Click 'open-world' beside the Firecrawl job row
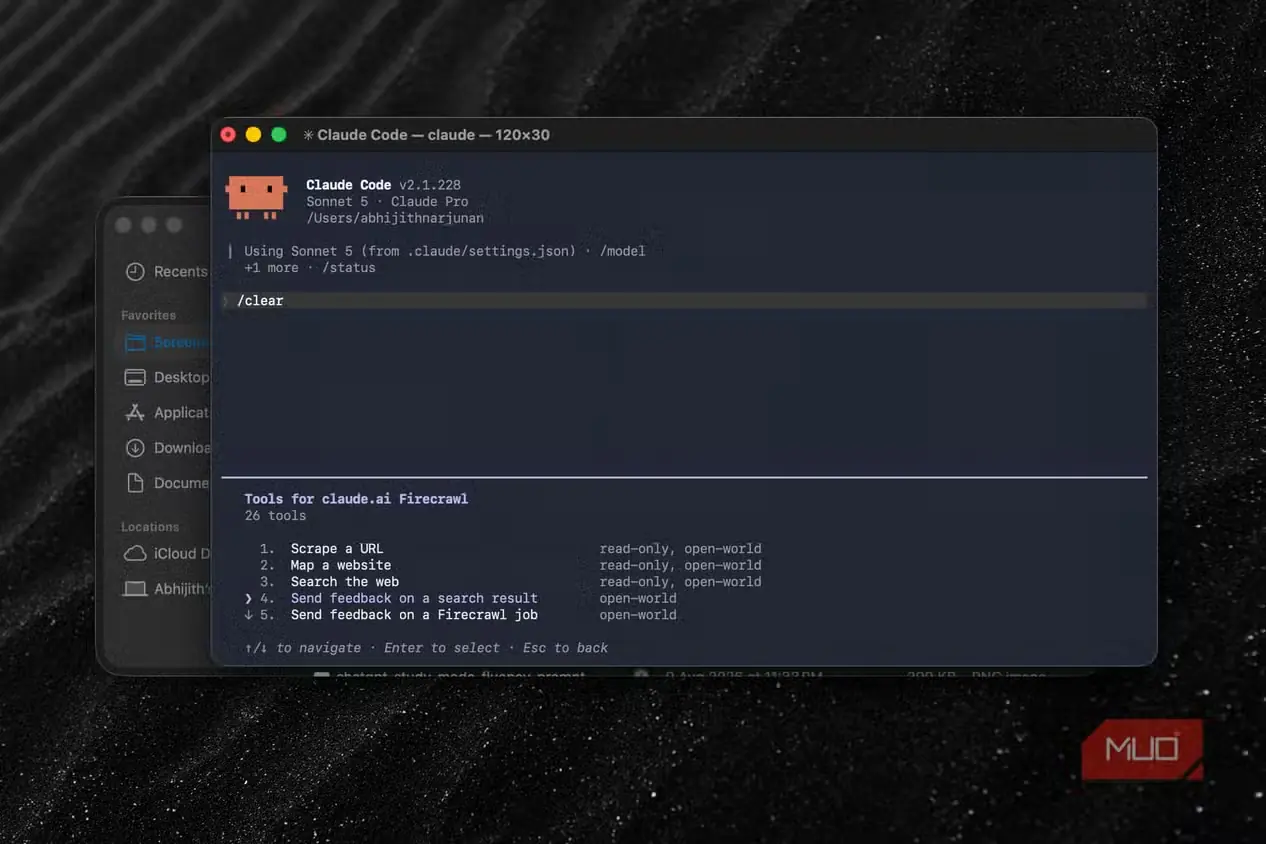 tap(638, 615)
